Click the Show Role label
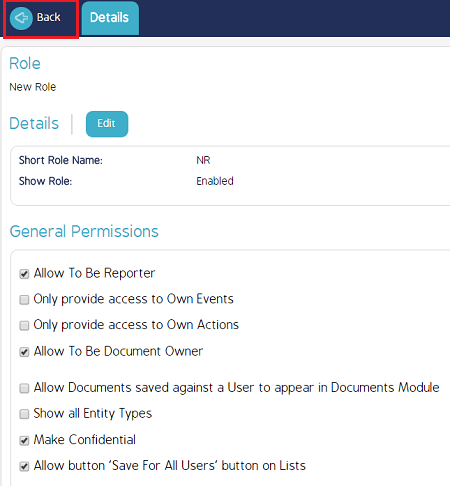Viewport: 450px width, 486px height. pyautogui.click(x=45, y=181)
